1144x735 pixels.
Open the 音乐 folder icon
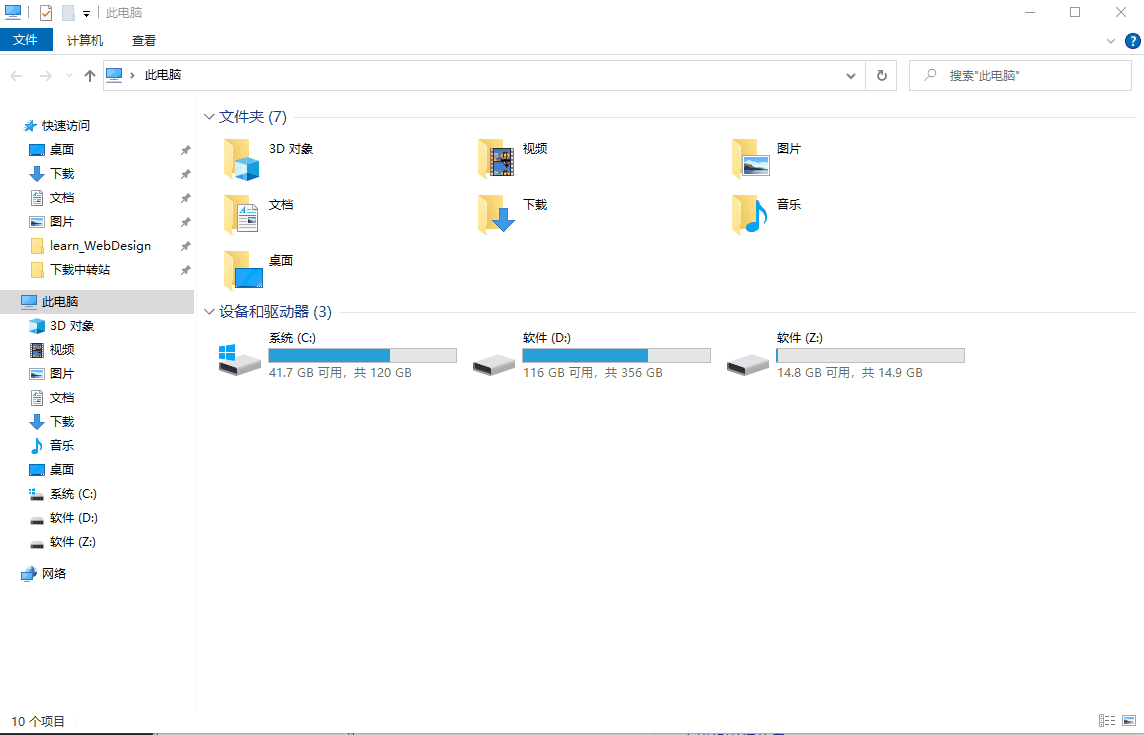pyautogui.click(x=750, y=215)
